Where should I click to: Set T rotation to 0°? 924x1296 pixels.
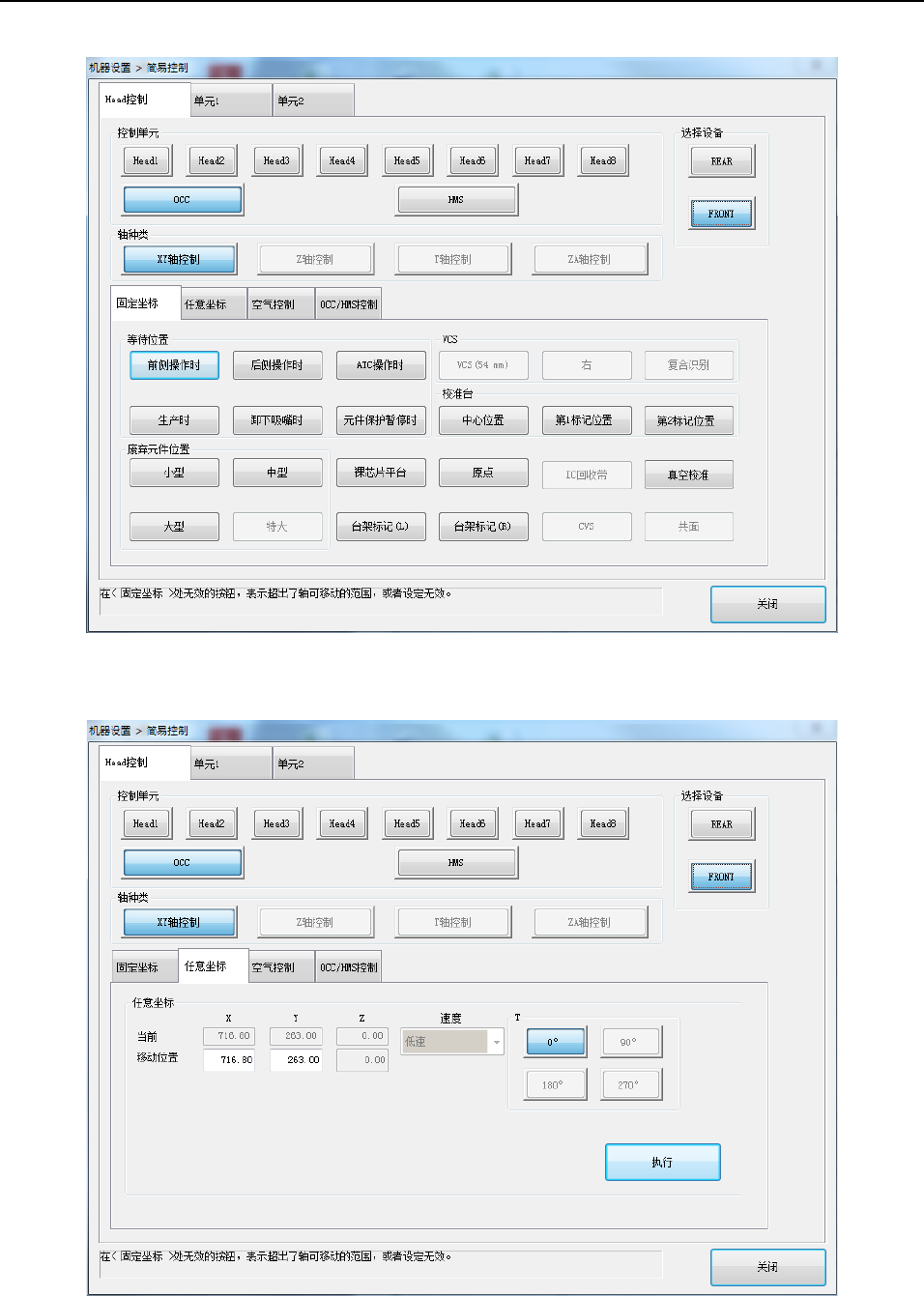[556, 1042]
